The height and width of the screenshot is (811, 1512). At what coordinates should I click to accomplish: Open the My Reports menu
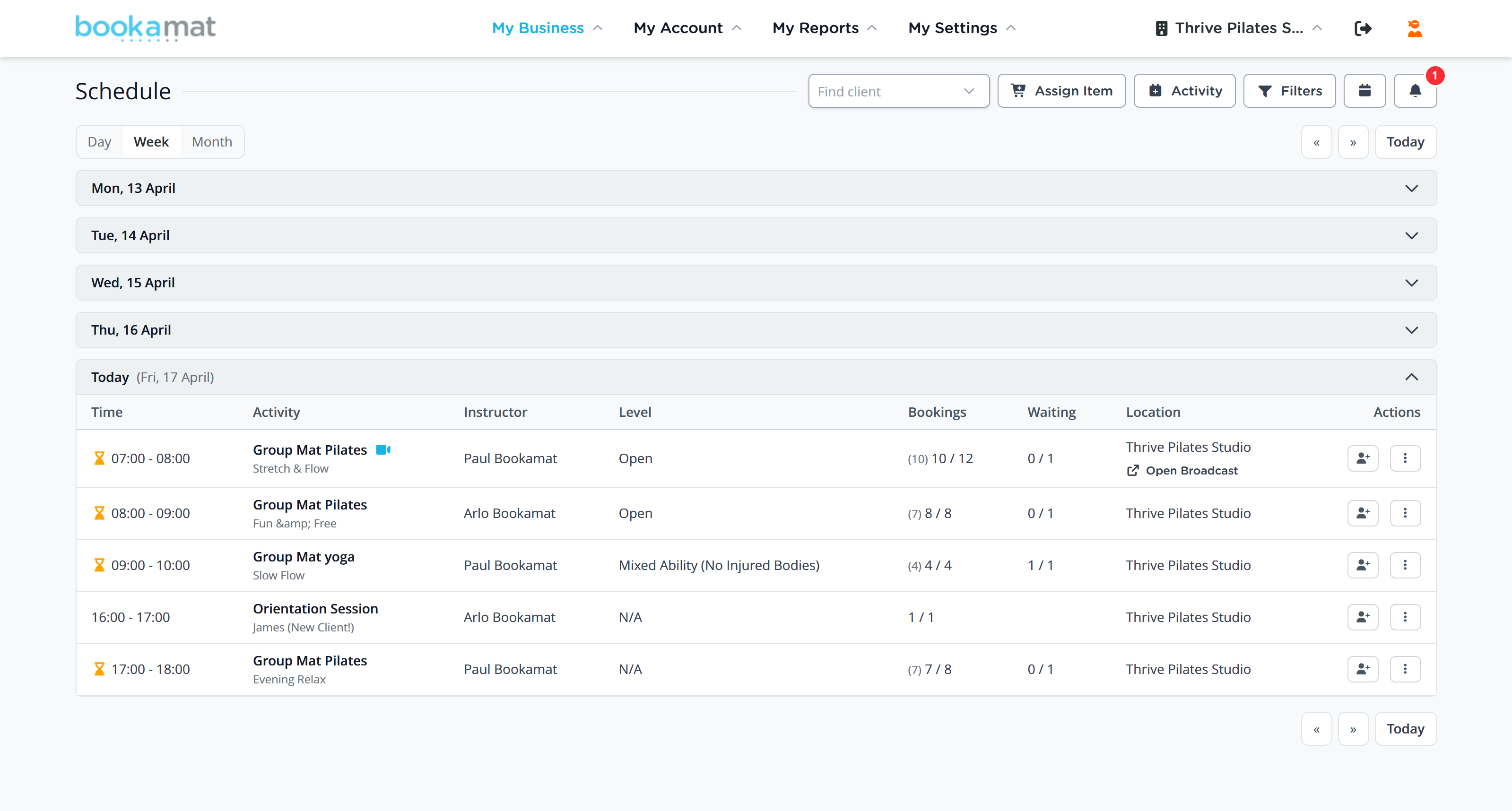[x=824, y=28]
